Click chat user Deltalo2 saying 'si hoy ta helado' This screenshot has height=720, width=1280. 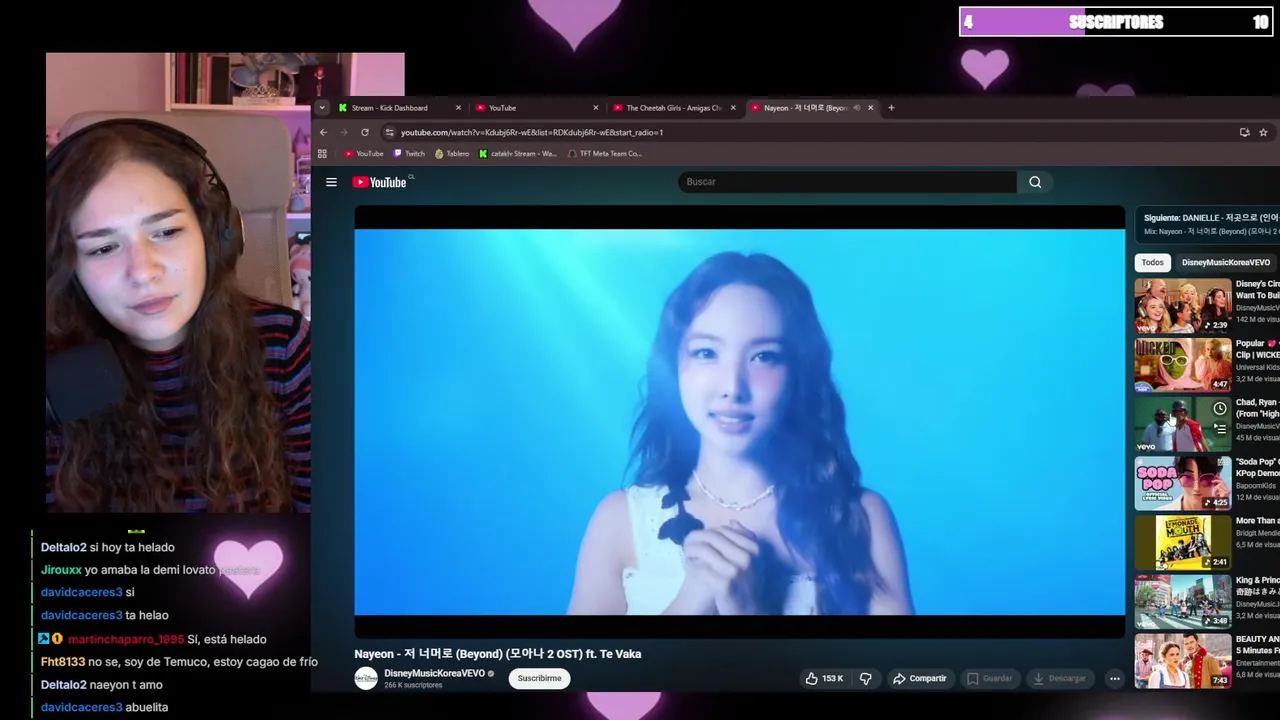(108, 547)
